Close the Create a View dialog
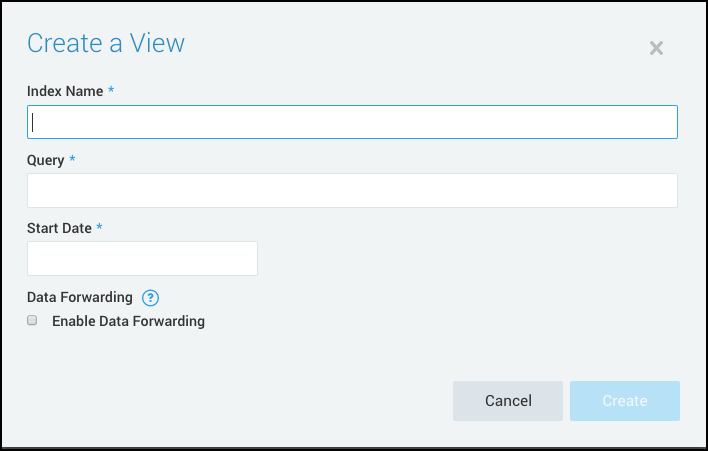Image resolution: width=708 pixels, height=451 pixels. [x=656, y=48]
